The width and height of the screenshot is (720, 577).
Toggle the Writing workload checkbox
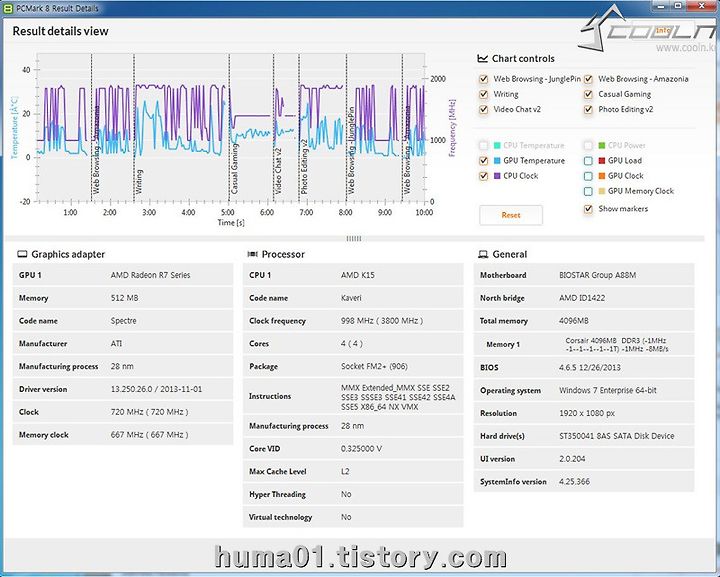[484, 94]
